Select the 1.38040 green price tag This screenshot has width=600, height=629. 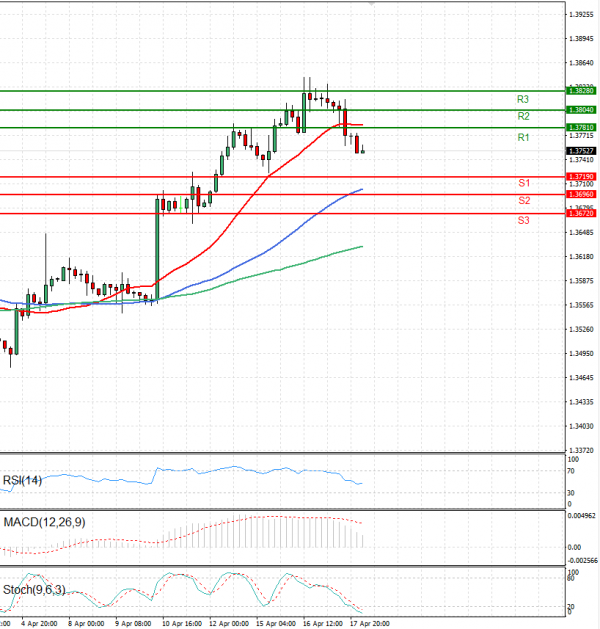click(581, 110)
